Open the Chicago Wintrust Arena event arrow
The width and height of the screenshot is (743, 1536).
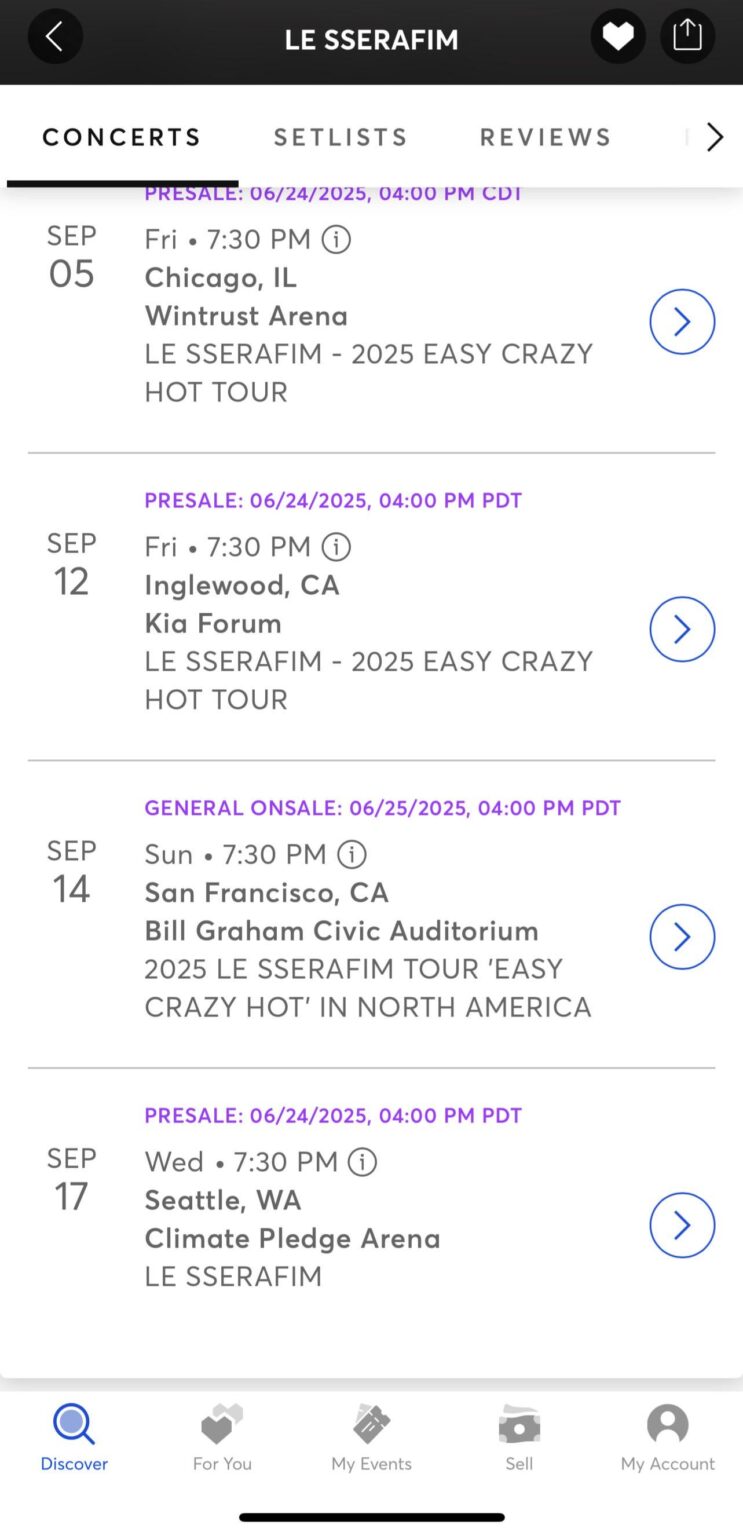pyautogui.click(x=682, y=322)
